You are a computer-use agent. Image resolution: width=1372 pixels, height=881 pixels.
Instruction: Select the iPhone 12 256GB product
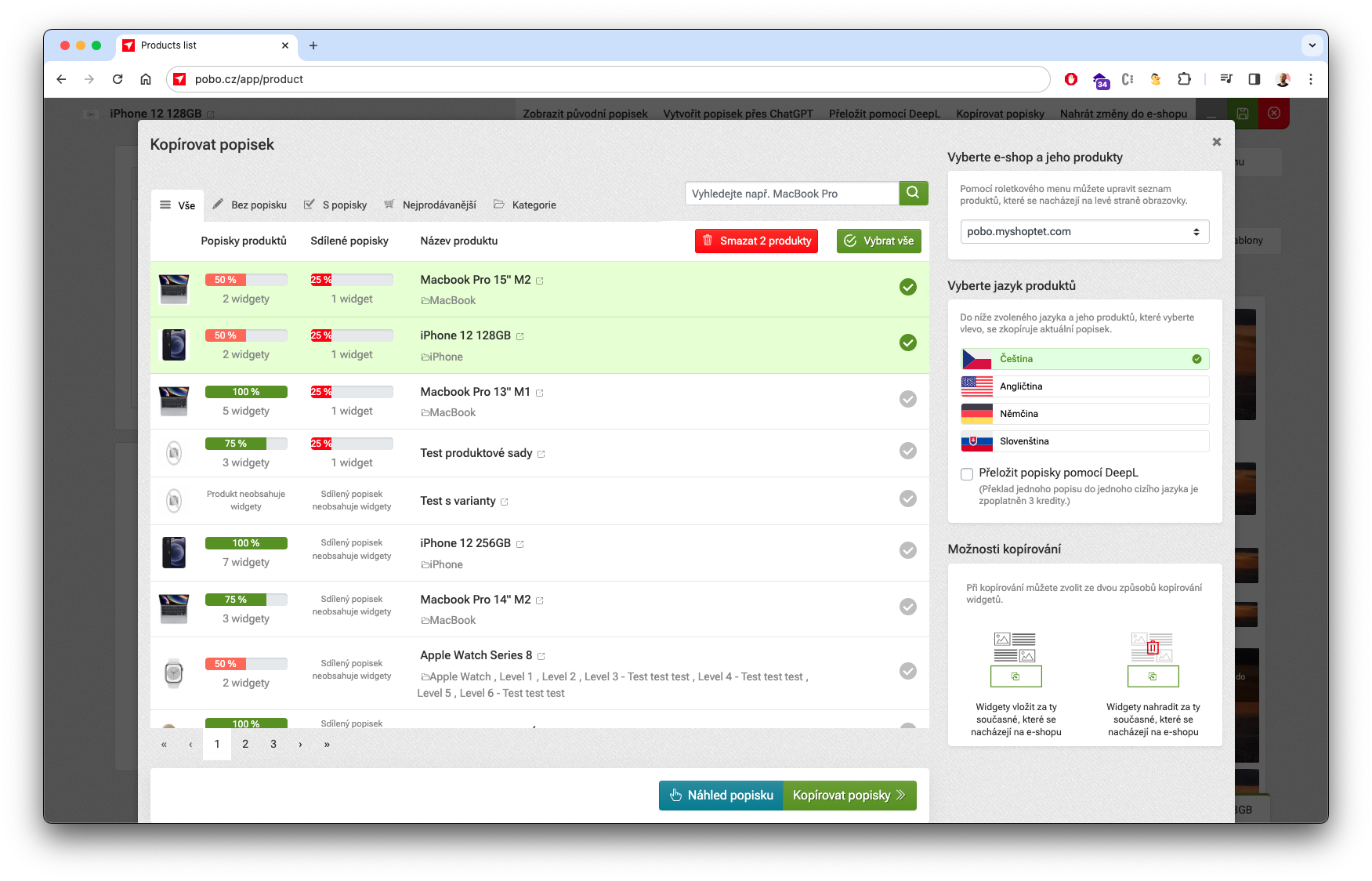point(908,550)
